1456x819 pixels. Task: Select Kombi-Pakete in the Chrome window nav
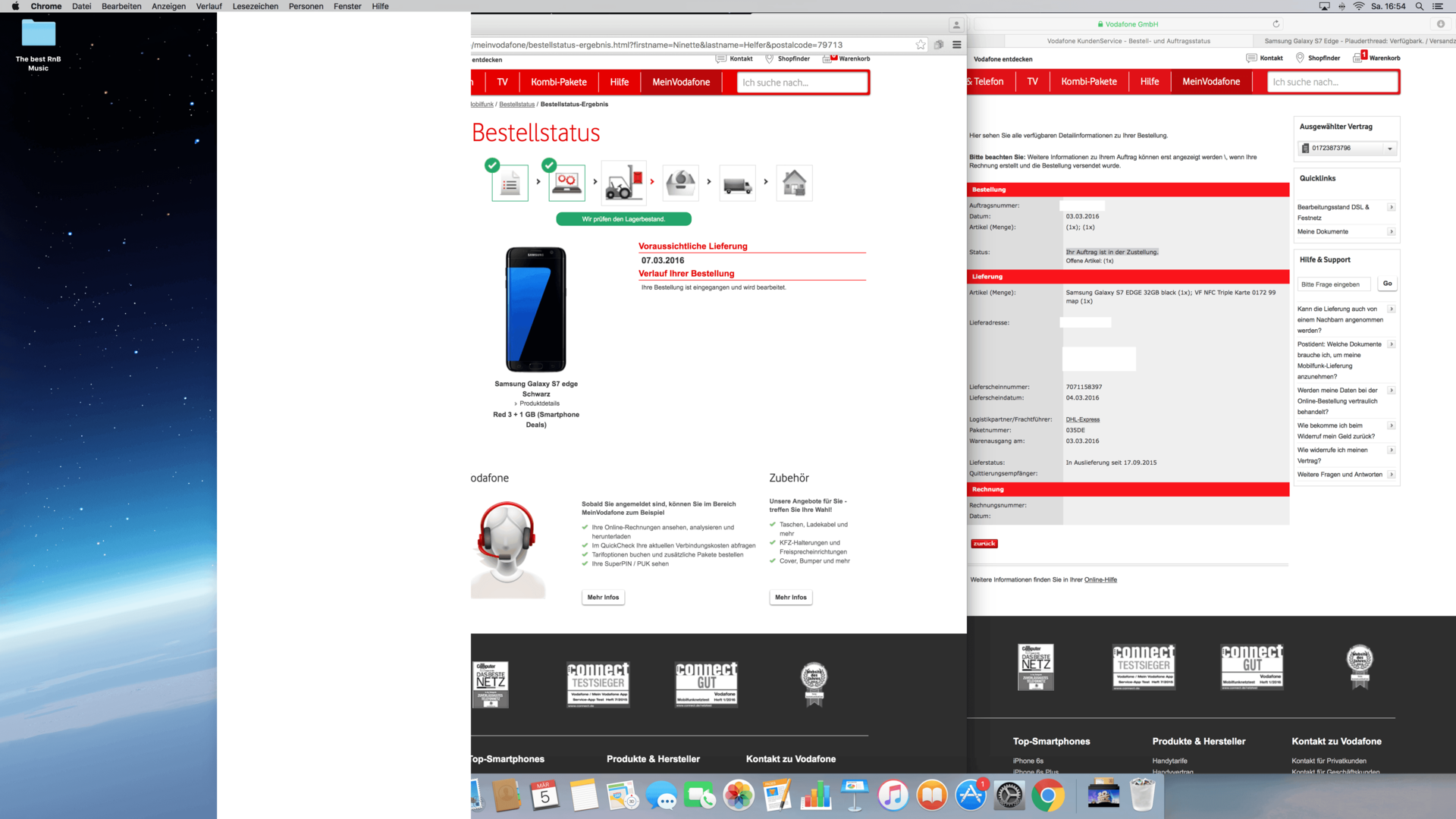coord(559,82)
